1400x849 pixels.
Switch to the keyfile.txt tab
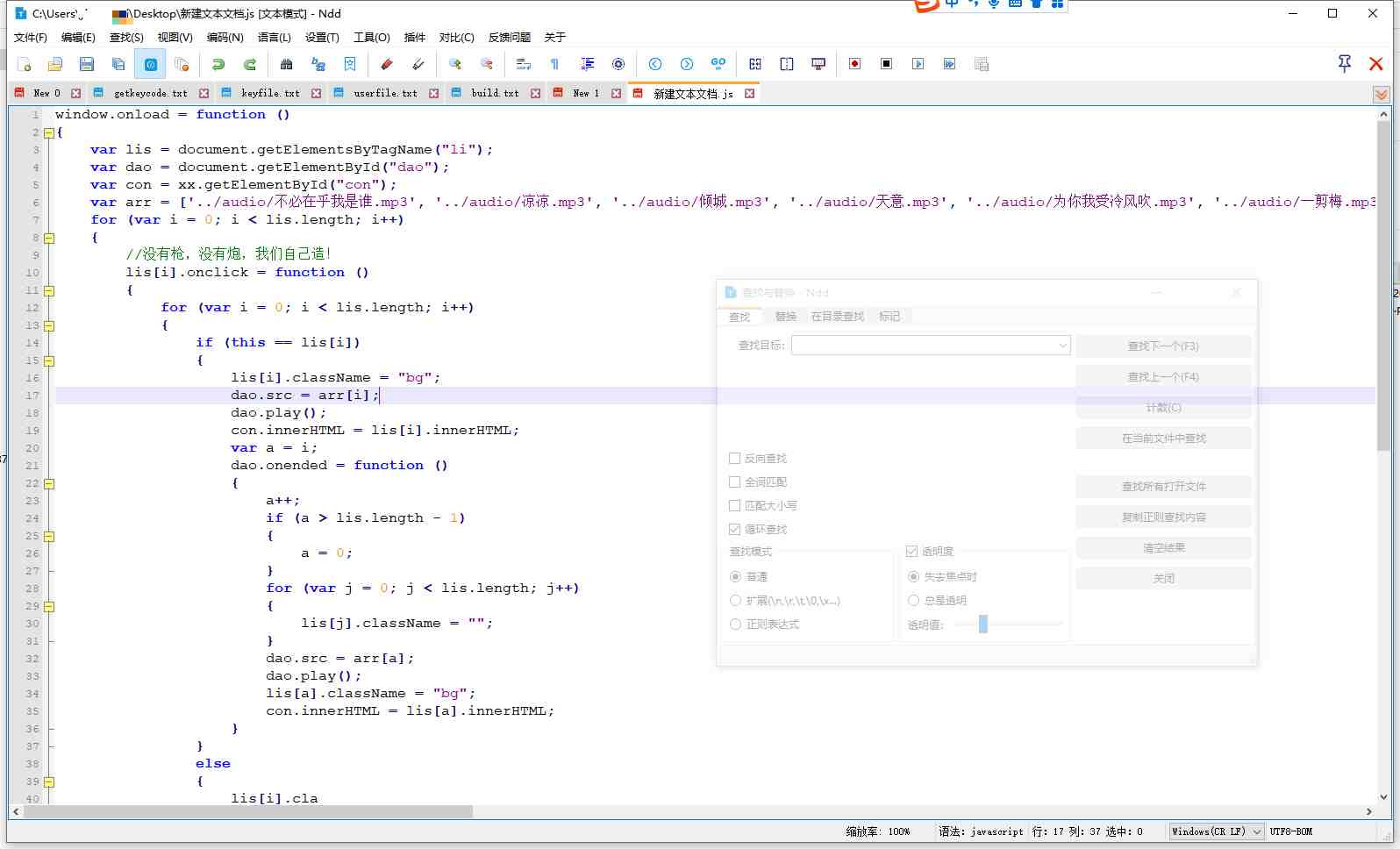coord(269,93)
